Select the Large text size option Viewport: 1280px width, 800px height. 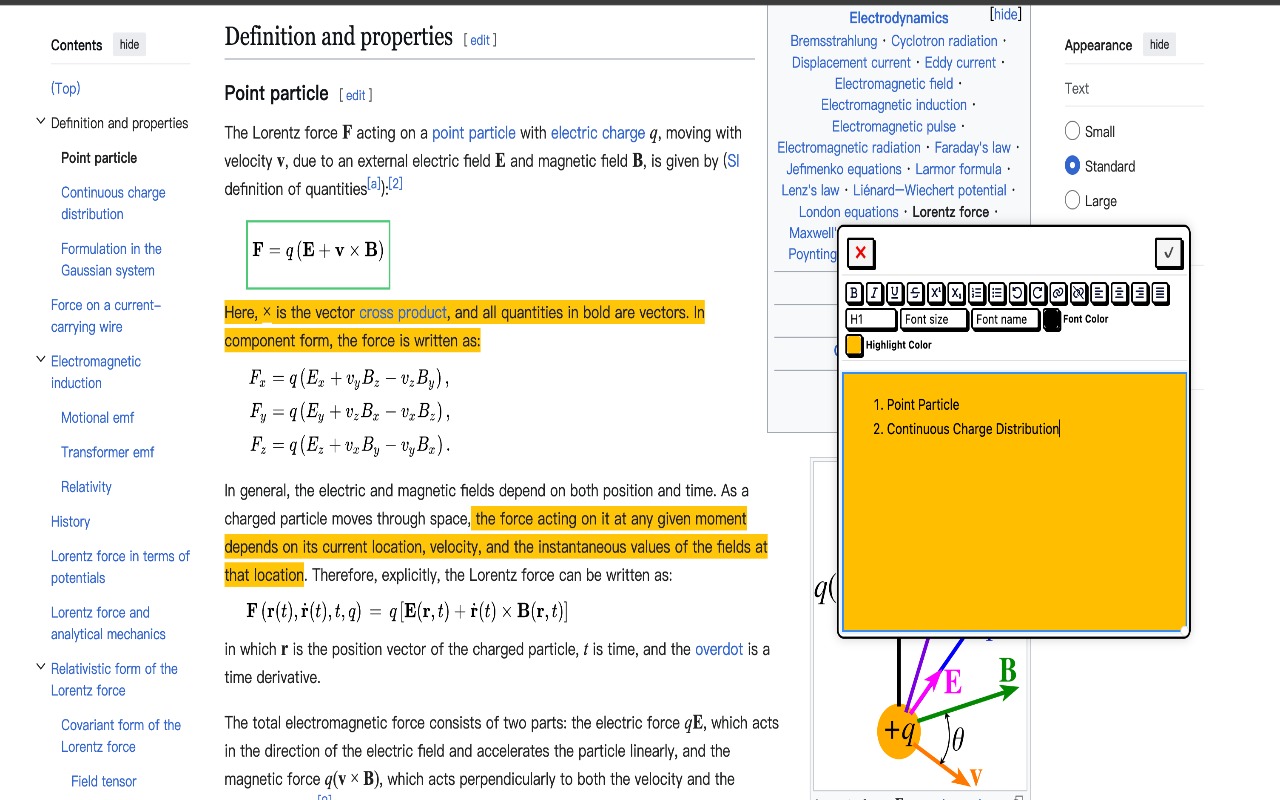[1073, 200]
